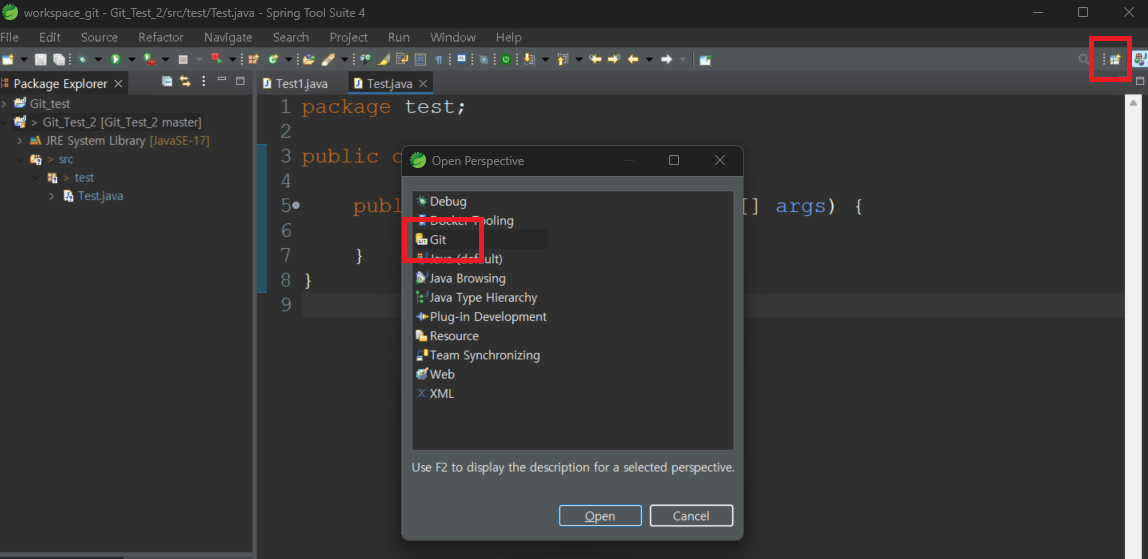
Task: Click Show Whitespace Characters pilcrow icon
Action: 439,59
